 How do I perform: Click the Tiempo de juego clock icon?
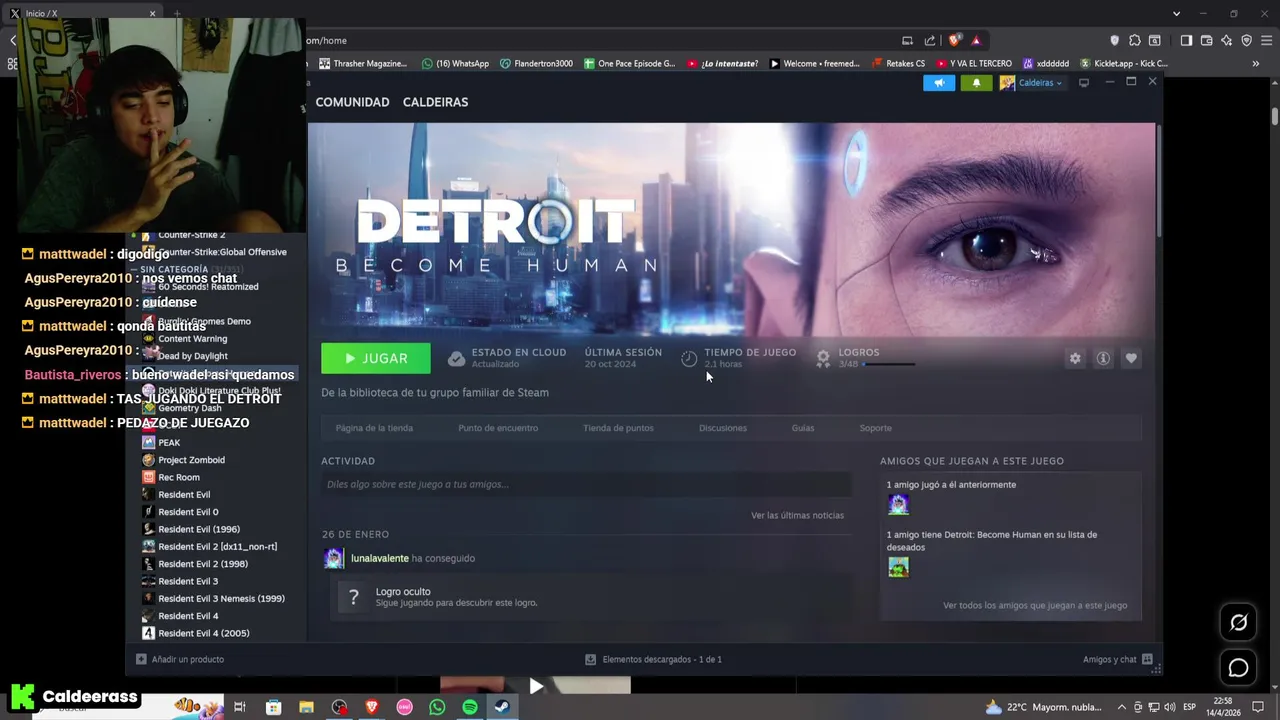point(689,358)
